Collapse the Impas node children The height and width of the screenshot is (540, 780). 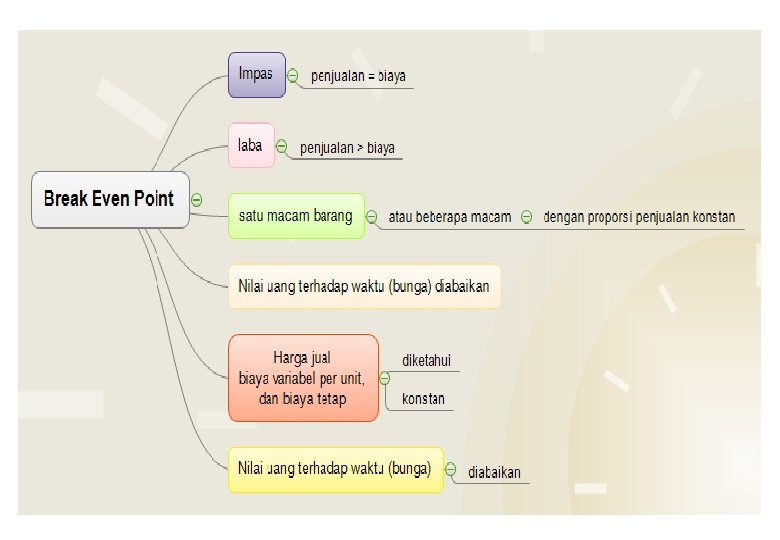(292, 75)
